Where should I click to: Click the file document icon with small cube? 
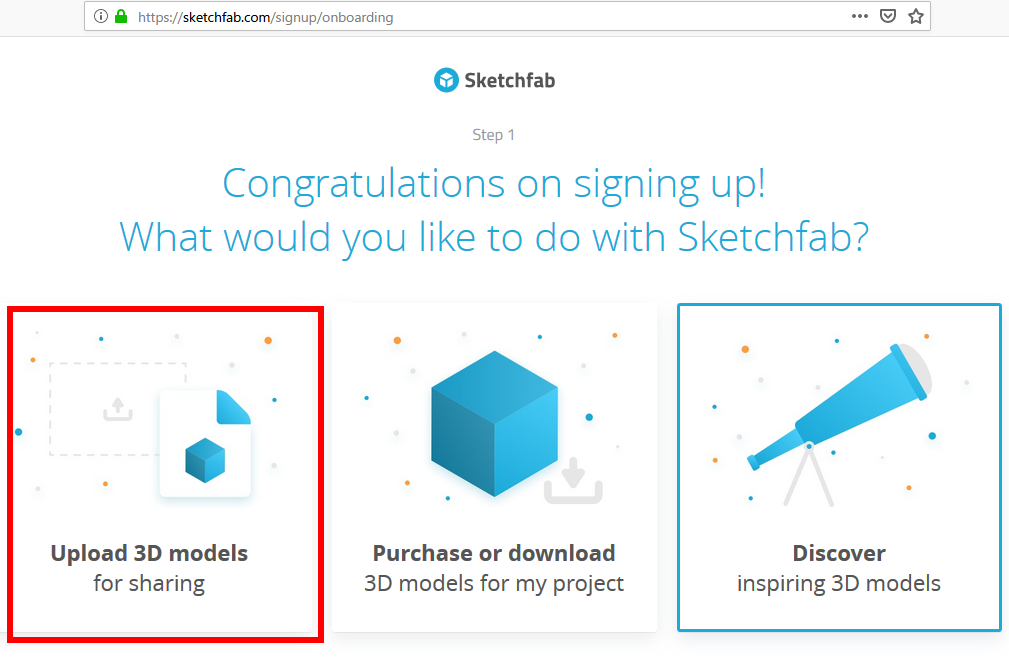coord(205,443)
